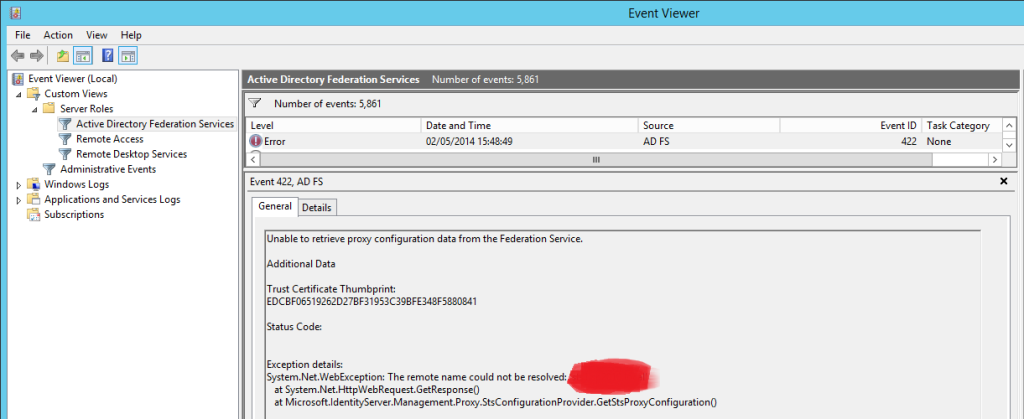The height and width of the screenshot is (419, 1024).
Task: Expand the Windows Logs node
Action: [x=19, y=185]
